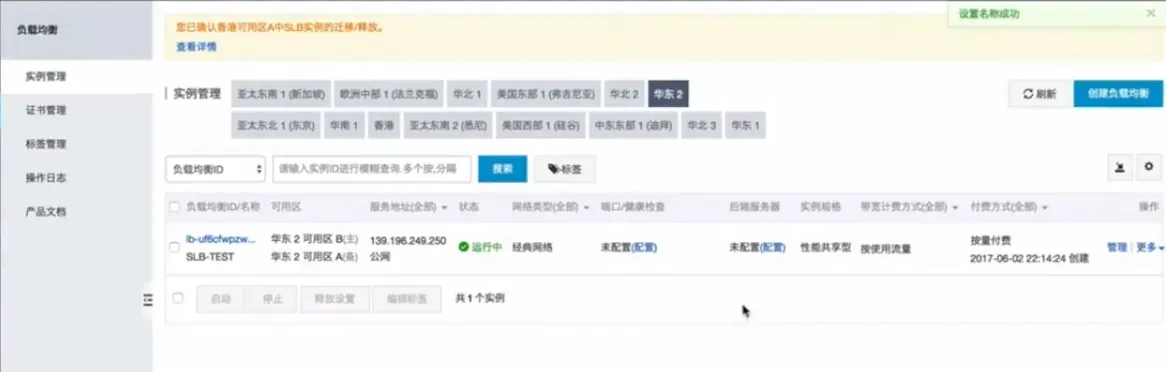Switch to region 美国东部 1 (弗吉尼亚)
This screenshot has height=372, width=1166.
coord(546,94)
